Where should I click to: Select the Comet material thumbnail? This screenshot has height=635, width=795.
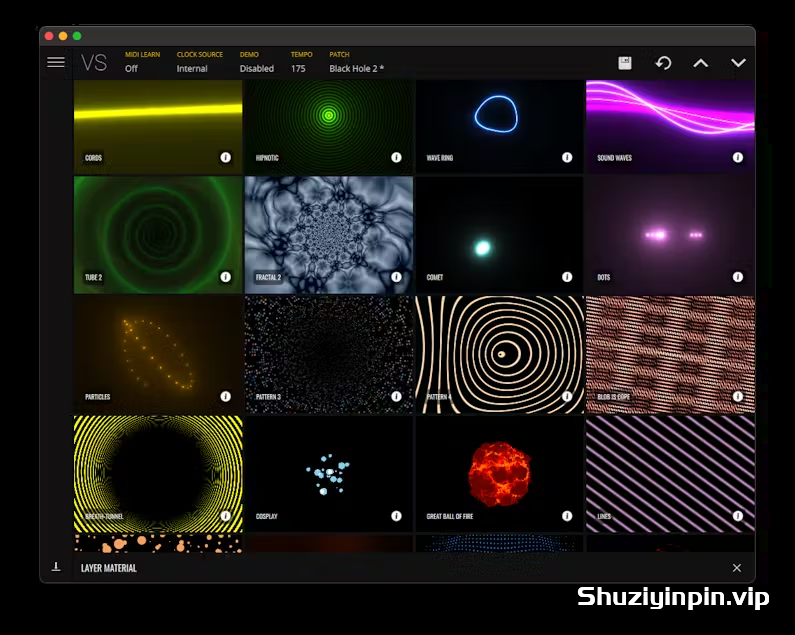499,235
